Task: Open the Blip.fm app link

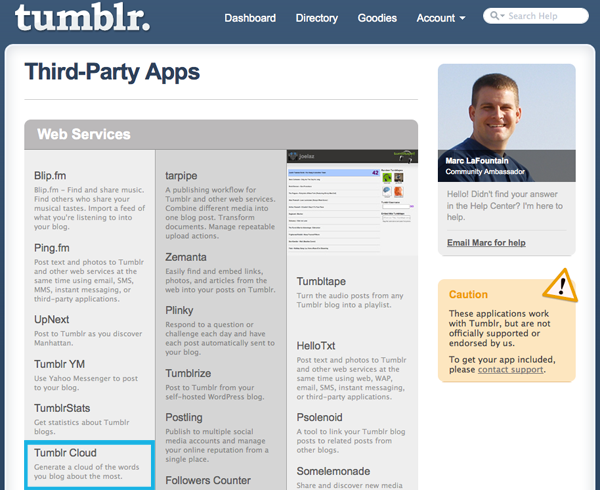Action: (x=50, y=176)
